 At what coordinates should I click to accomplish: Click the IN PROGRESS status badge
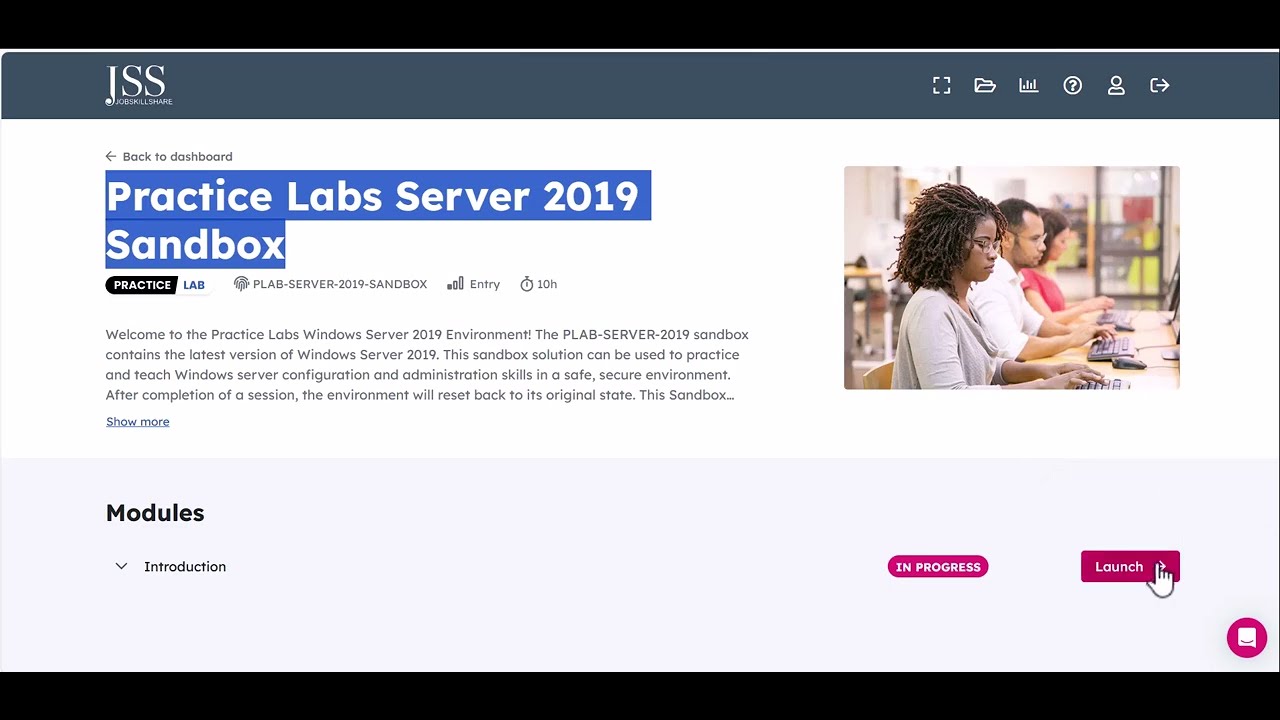(x=938, y=567)
